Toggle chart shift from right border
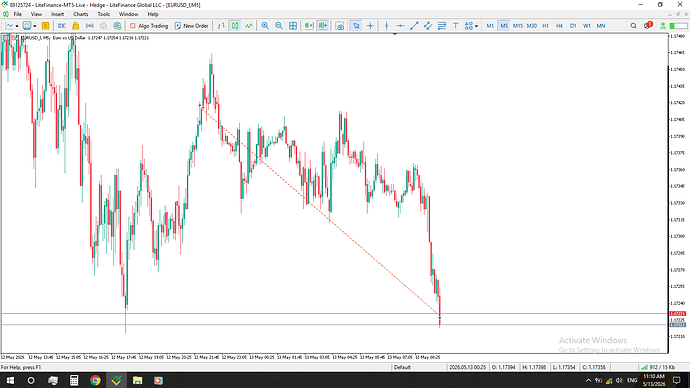The height and width of the screenshot is (388, 690). [x=323, y=26]
